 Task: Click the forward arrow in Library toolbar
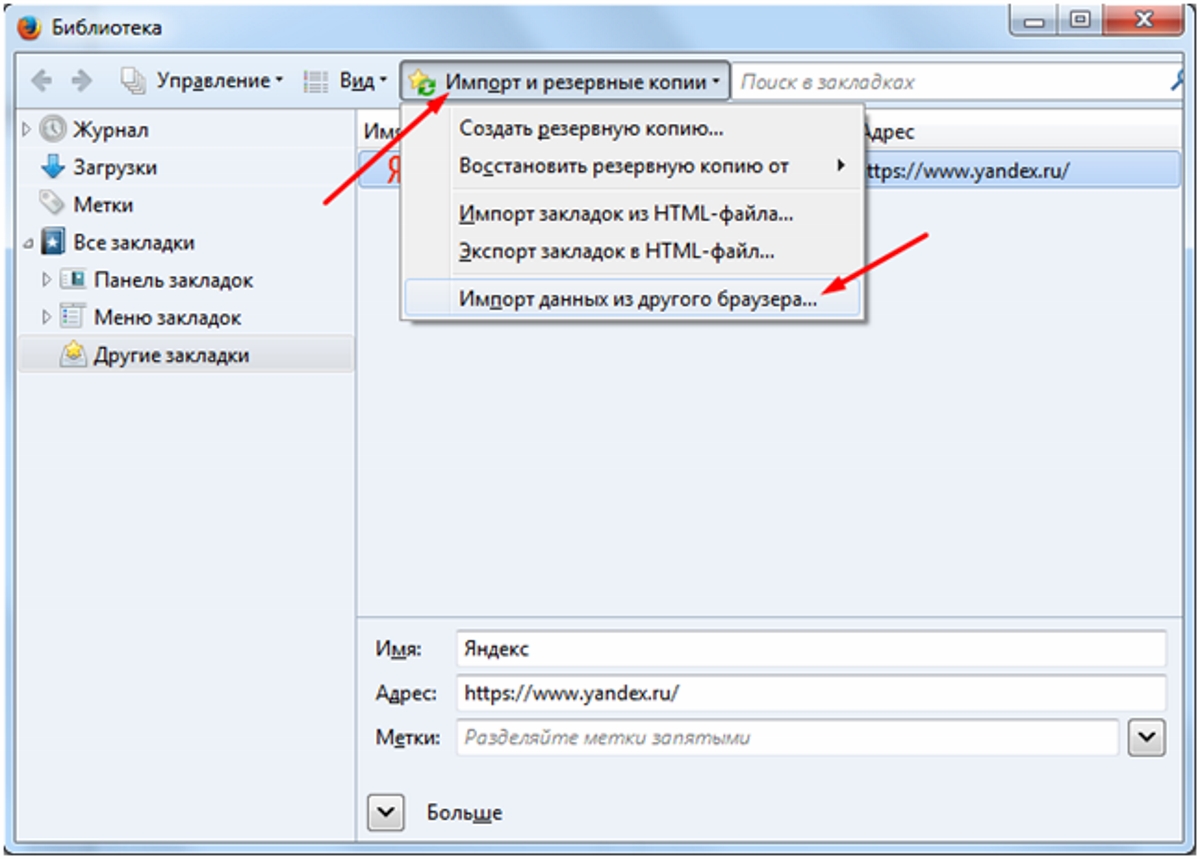pyautogui.click(x=82, y=81)
